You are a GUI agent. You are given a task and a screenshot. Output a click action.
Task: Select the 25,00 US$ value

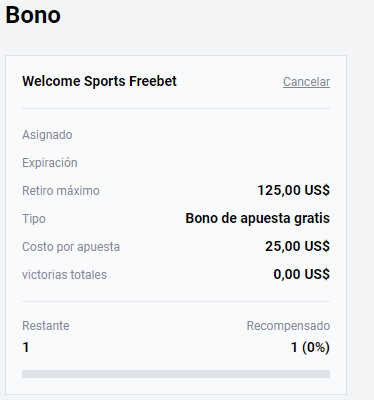(x=297, y=246)
